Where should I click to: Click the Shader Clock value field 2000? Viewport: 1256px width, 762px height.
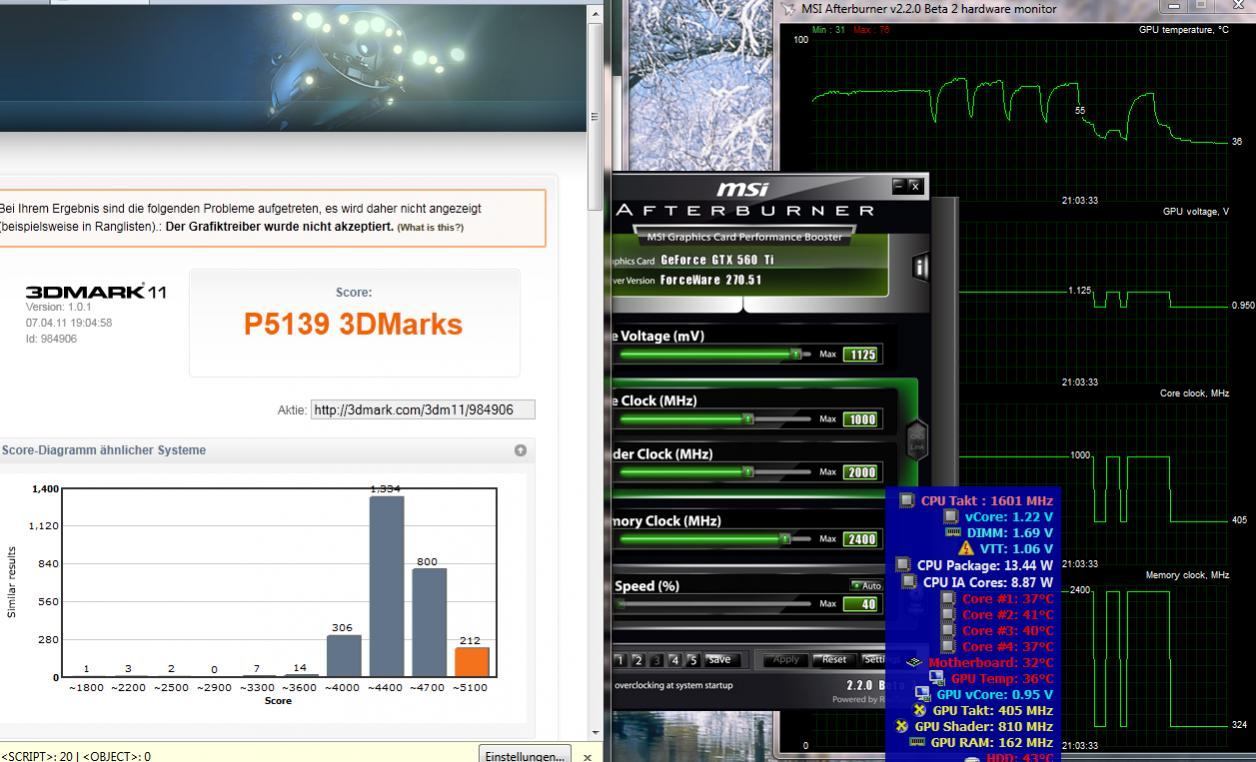861,473
